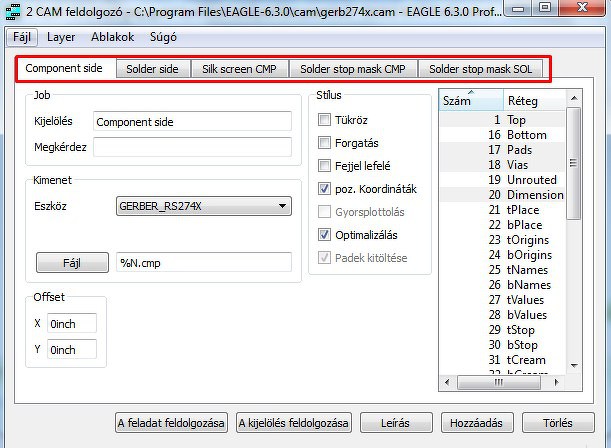
Task: Sort layers by Réteg column header
Action: point(534,101)
